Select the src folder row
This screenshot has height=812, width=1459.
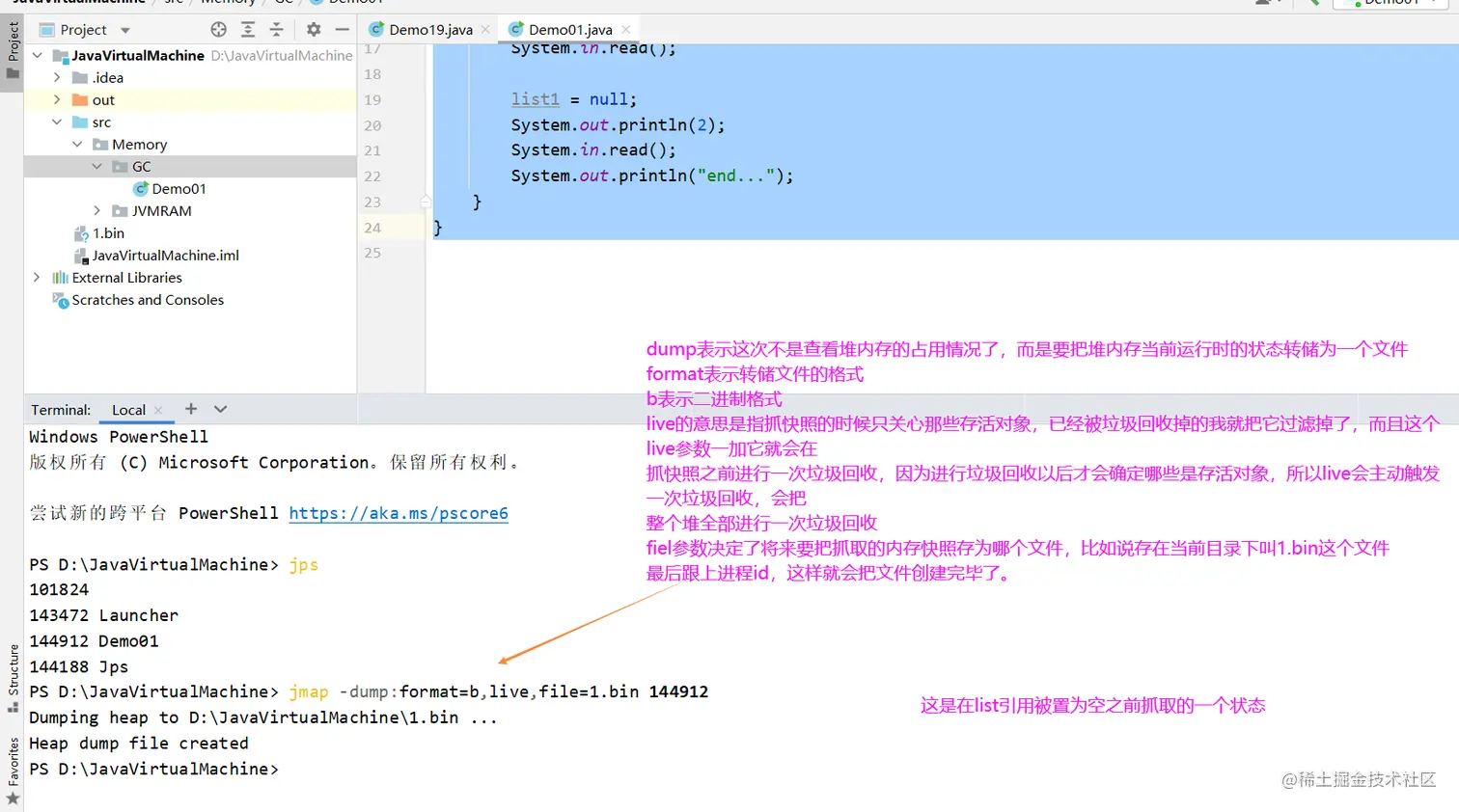pyautogui.click(x=190, y=122)
